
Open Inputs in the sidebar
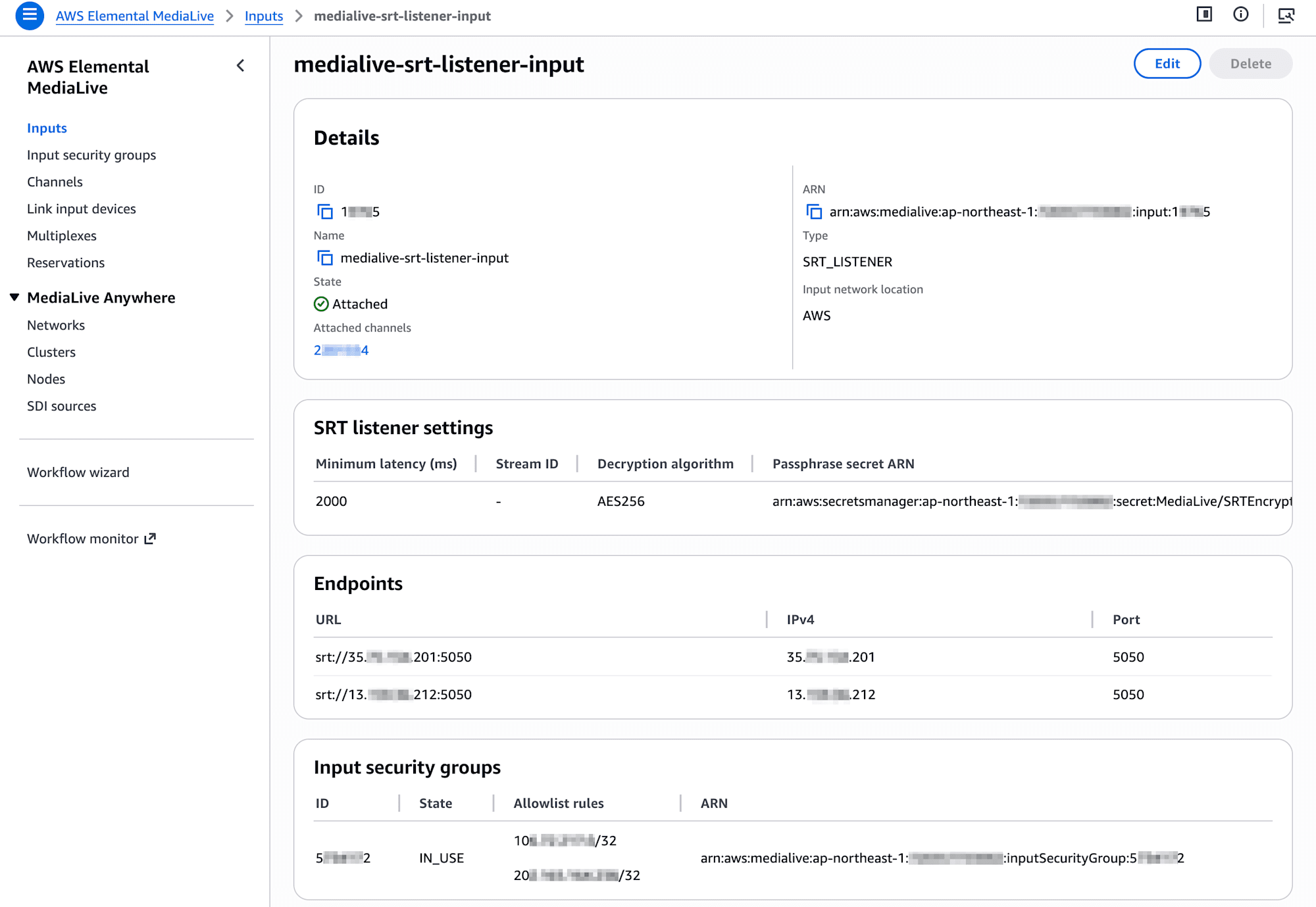47,128
